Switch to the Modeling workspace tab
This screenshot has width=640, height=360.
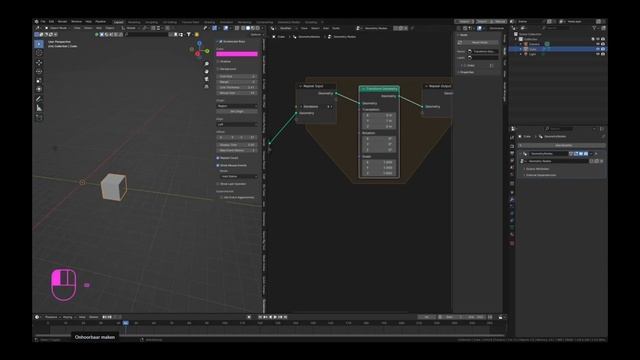(134, 22)
